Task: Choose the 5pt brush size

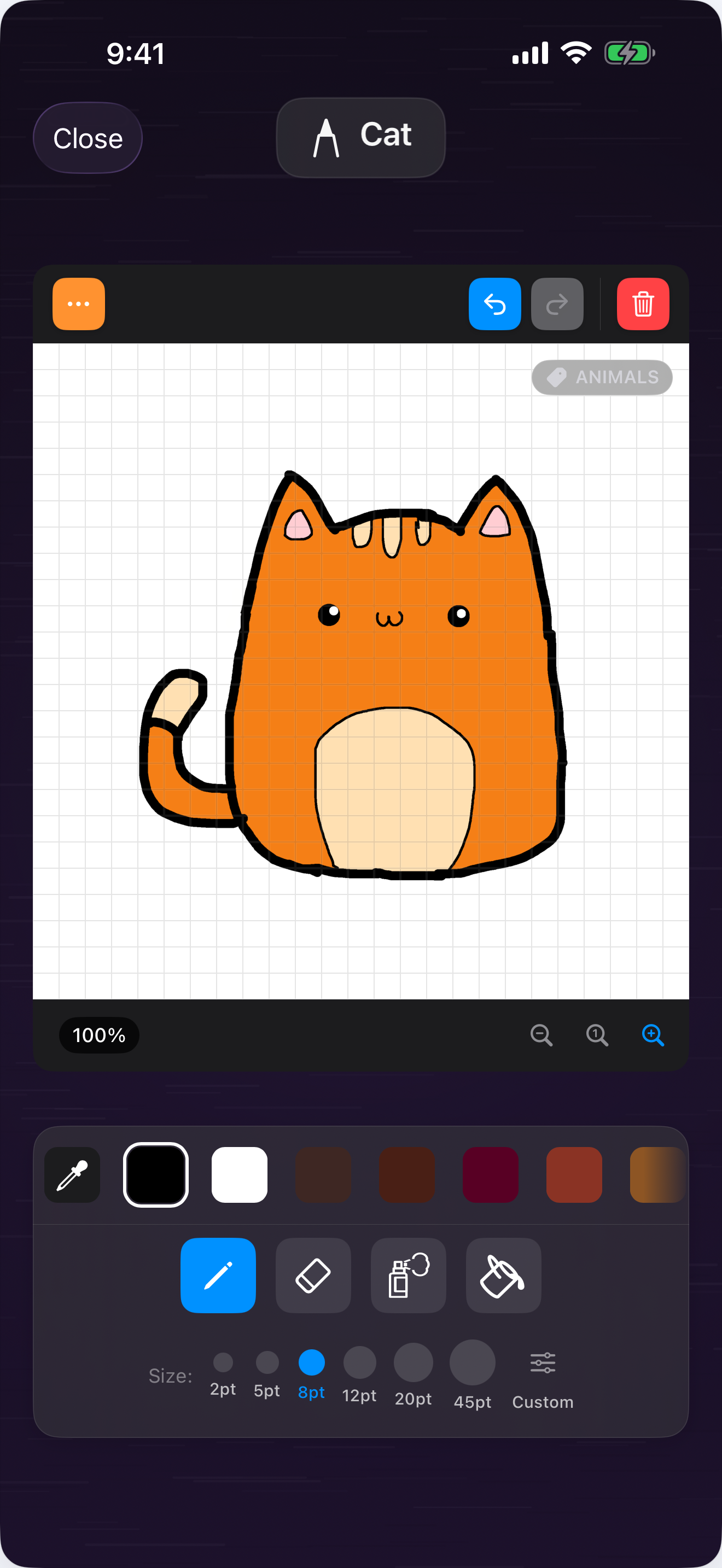Action: click(267, 1374)
